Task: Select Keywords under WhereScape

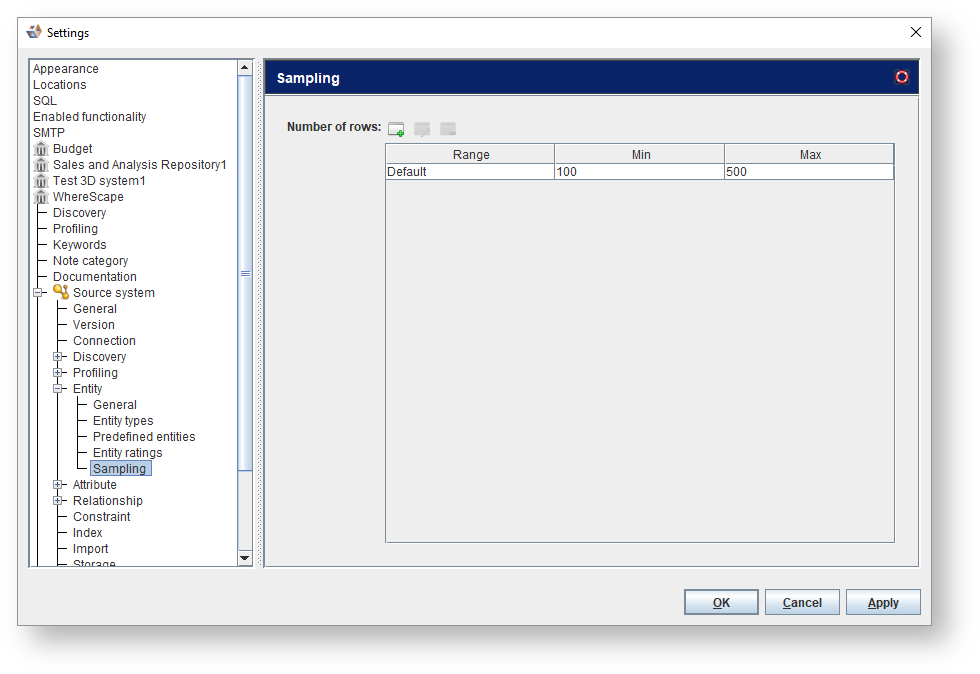Action: (x=79, y=244)
